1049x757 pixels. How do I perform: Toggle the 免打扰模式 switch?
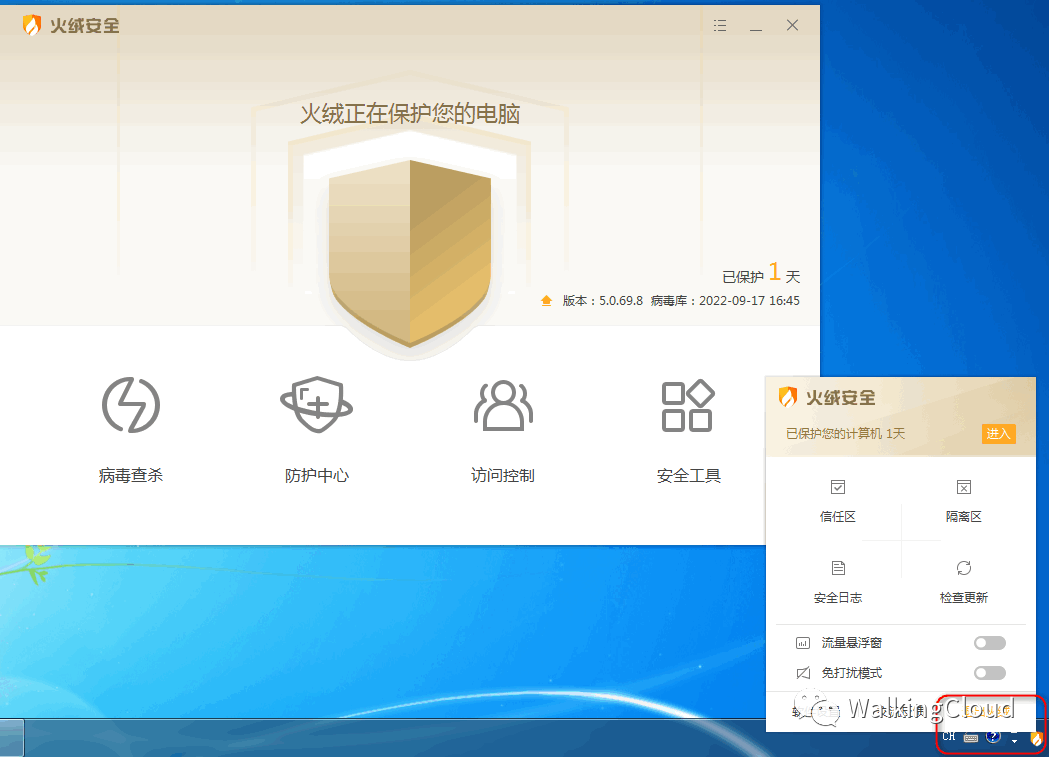click(x=989, y=673)
